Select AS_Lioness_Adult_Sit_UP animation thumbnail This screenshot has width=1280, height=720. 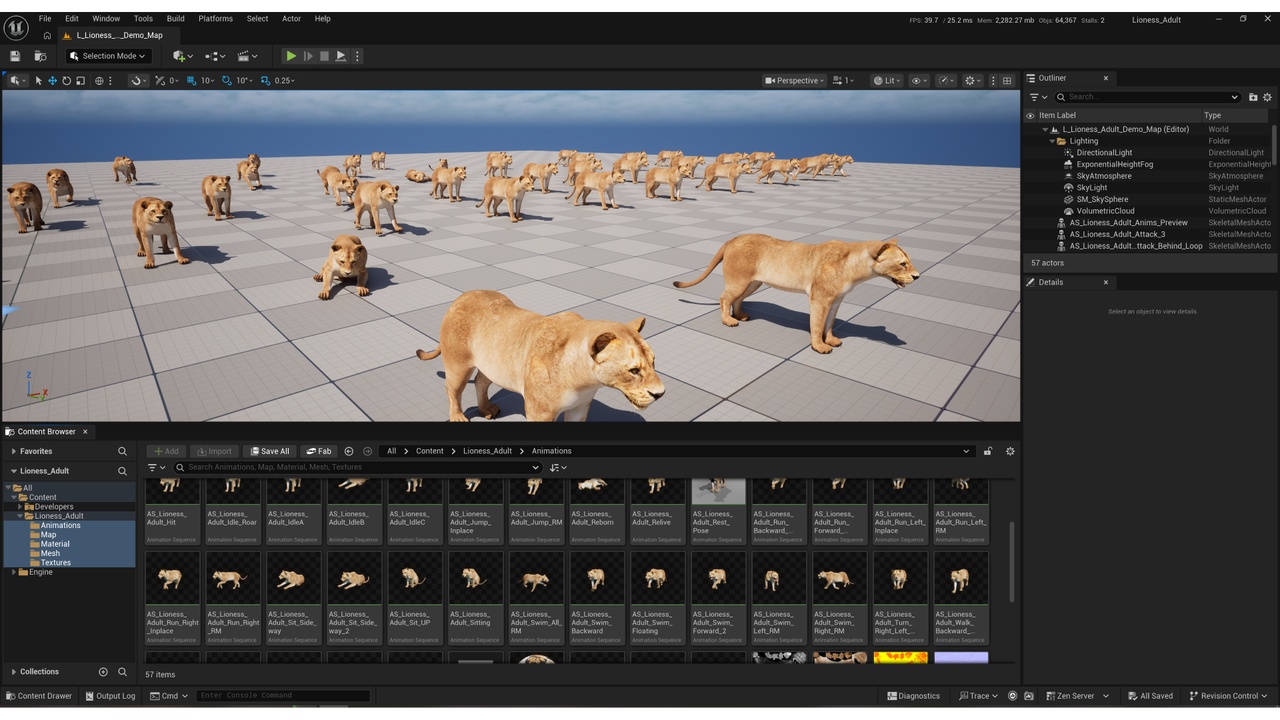click(415, 578)
